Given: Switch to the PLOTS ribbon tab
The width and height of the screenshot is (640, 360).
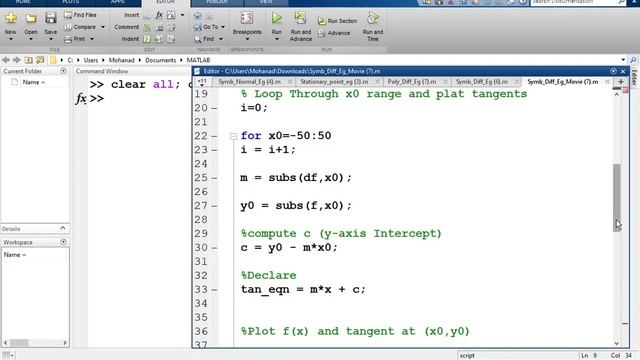Looking at the screenshot, I should tap(70, 2).
